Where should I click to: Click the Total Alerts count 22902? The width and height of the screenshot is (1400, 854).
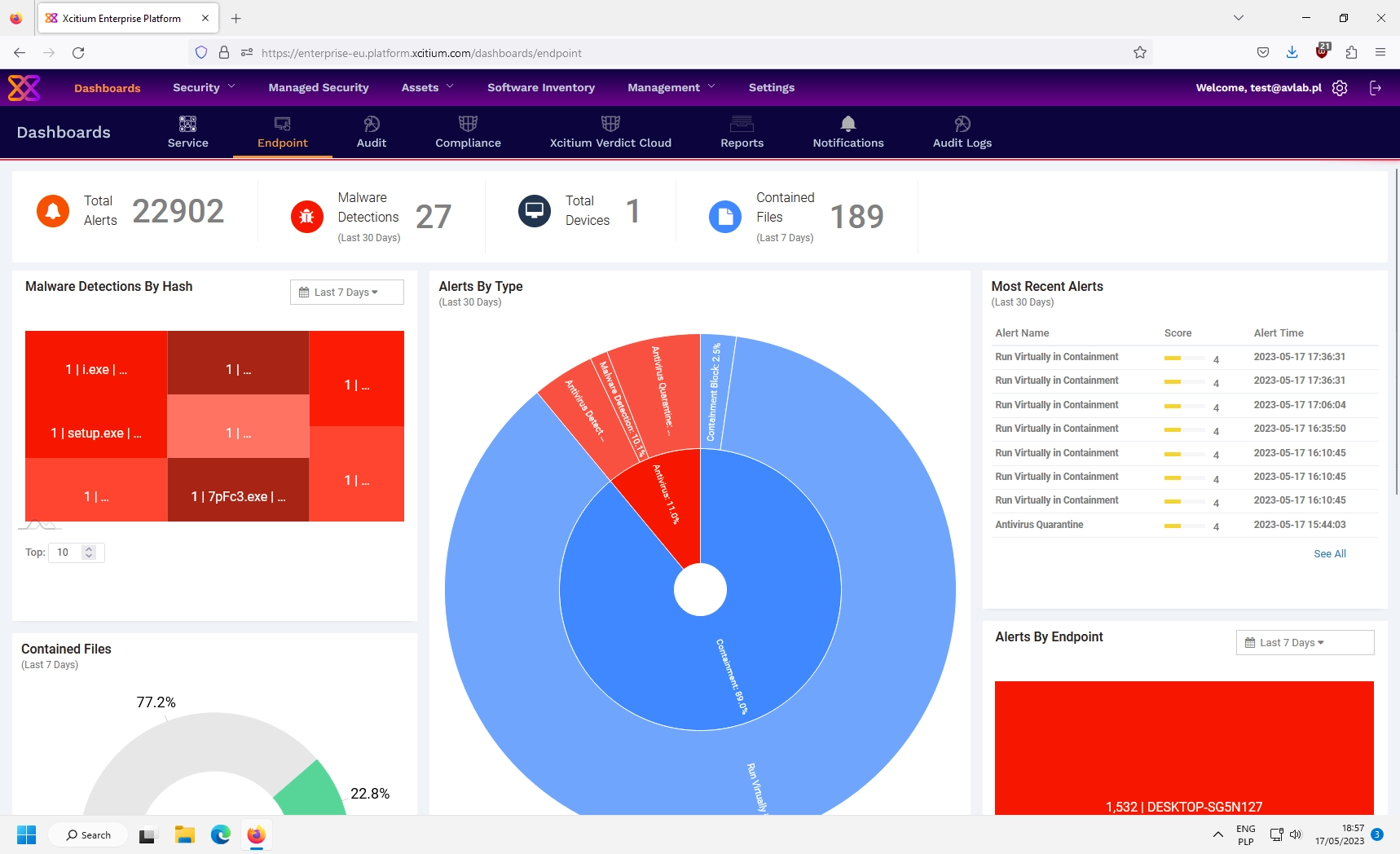(178, 211)
